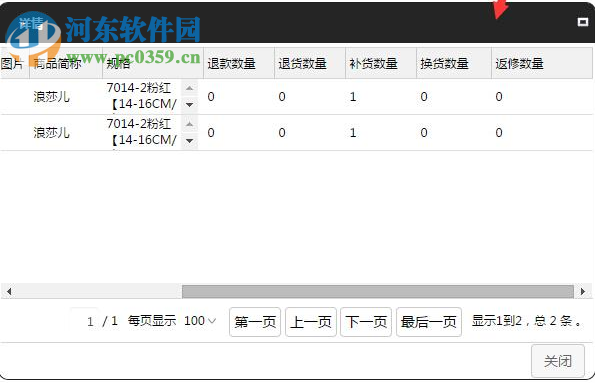Select first row's 浪莎儿 product name

point(52,97)
